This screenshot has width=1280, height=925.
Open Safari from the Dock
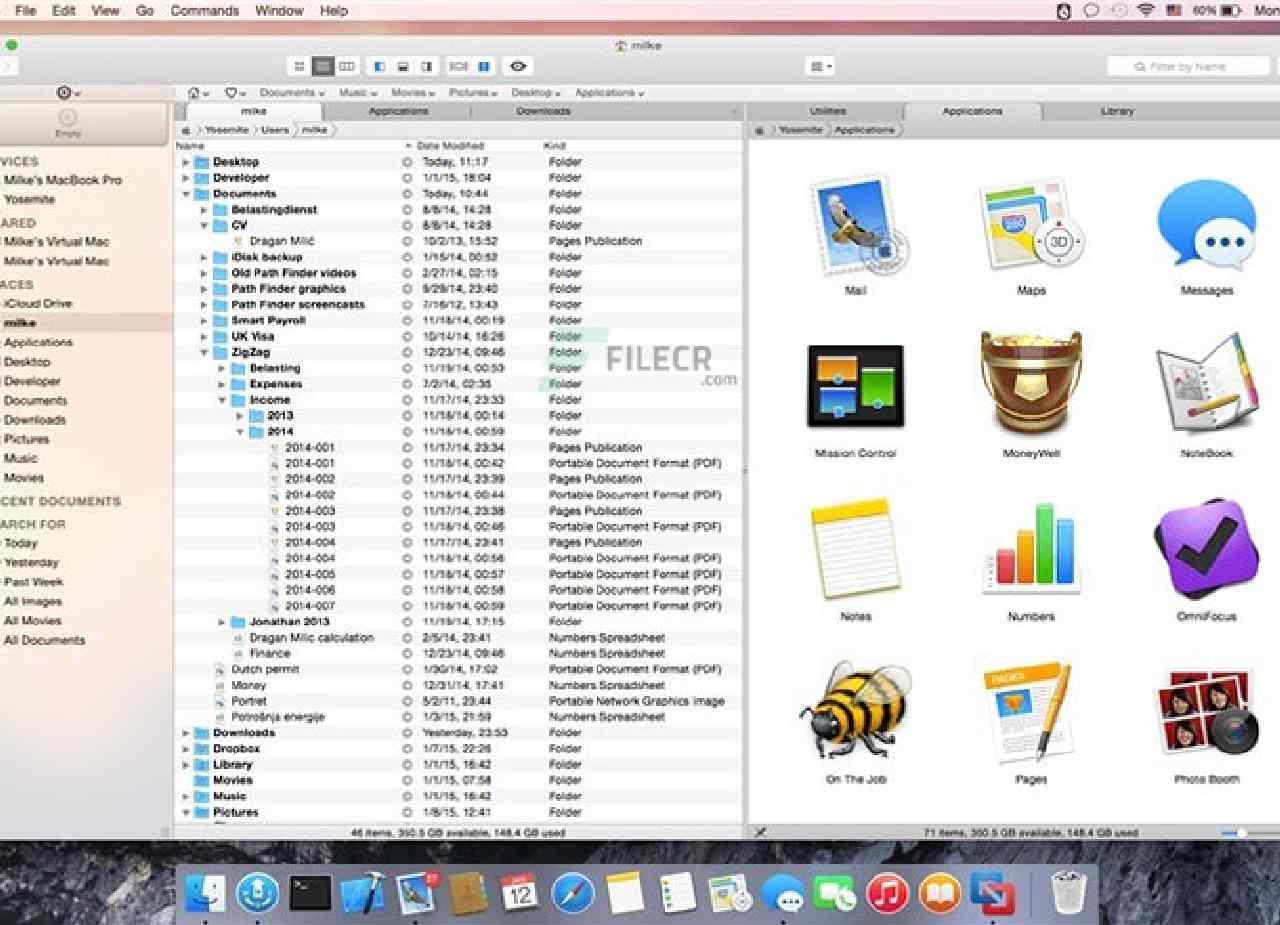pos(573,893)
